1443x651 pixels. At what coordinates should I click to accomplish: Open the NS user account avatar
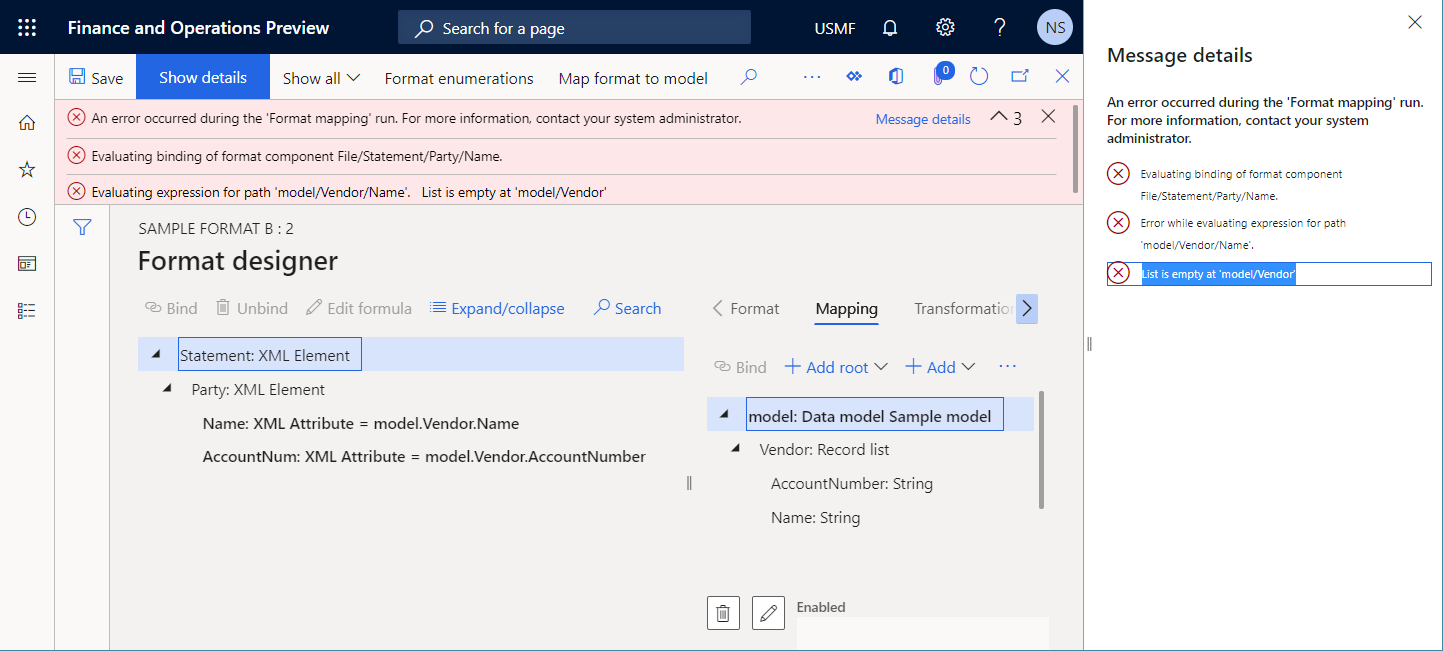tap(1055, 27)
